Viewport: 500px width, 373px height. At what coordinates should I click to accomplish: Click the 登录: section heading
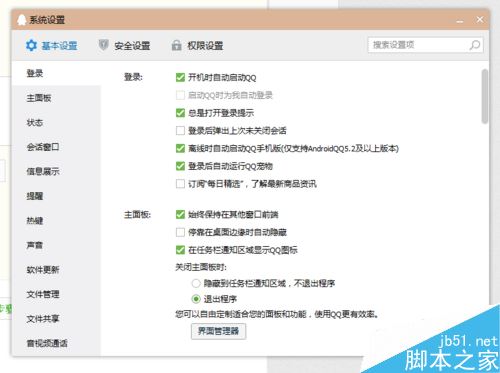(x=133, y=77)
